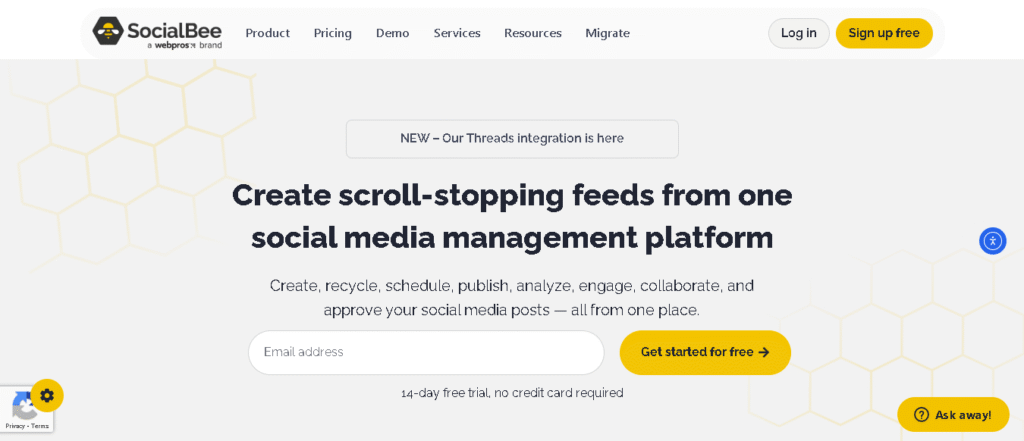Image resolution: width=1024 pixels, height=441 pixels.
Task: Open cookie settings via yellow gear icon
Action: (x=47, y=395)
